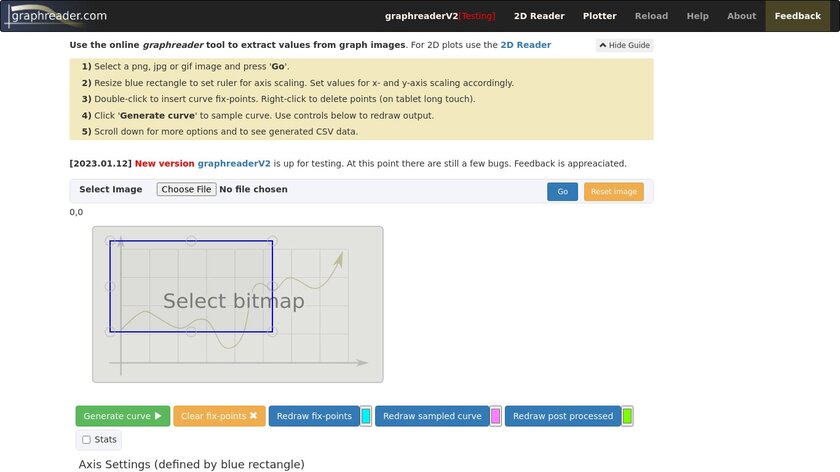The height and width of the screenshot is (472, 840).
Task: Pick the magenta sampled curve color swatch
Action: [x=496, y=416]
